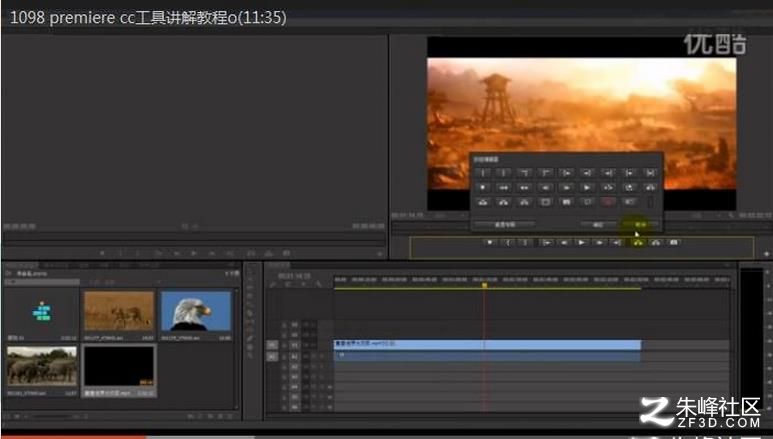Play the sequence from Program Monitor transport bar
The height and width of the screenshot is (439, 773).
582,242
